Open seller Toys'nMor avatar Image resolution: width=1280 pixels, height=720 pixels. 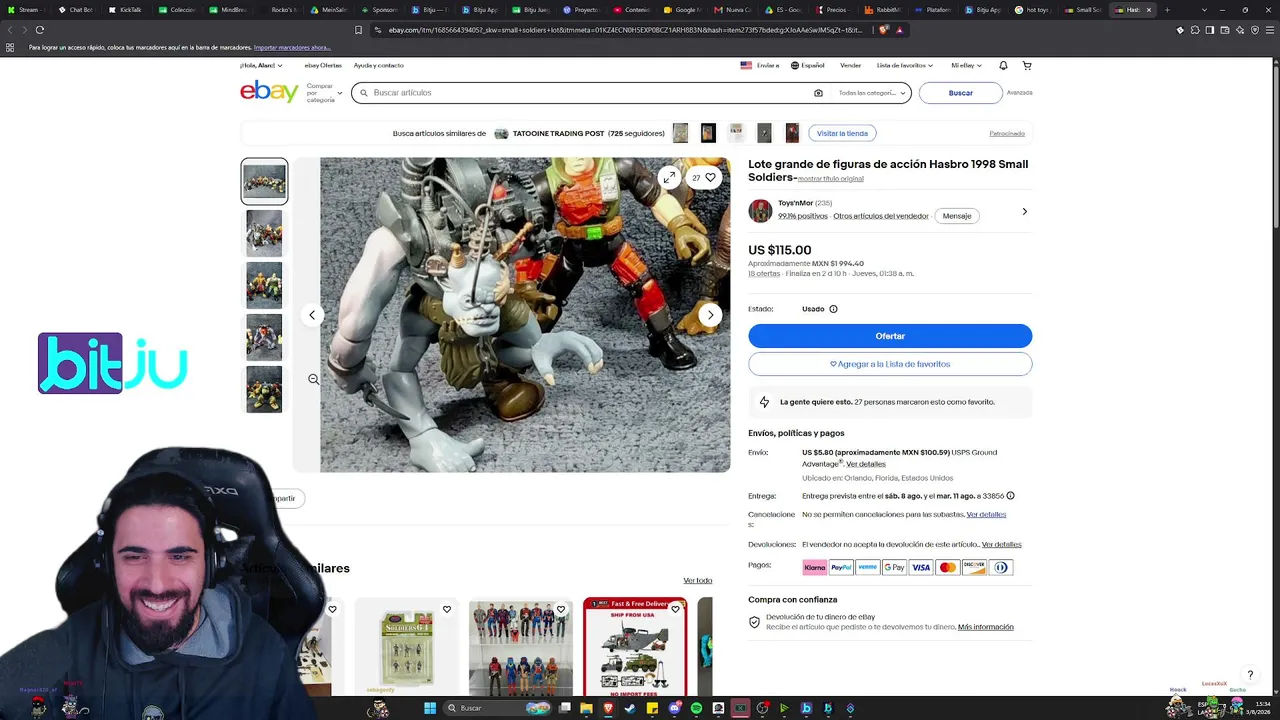tap(760, 211)
